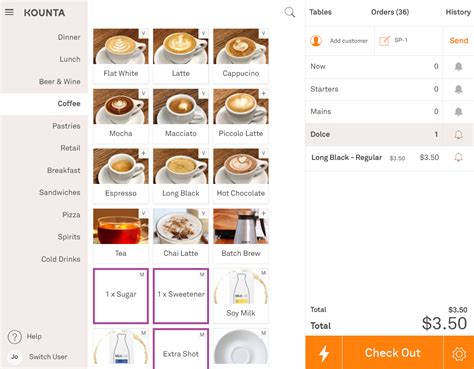This screenshot has height=369, width=474.
Task: Click the bell on Long Black - Regular
Action: pyautogui.click(x=459, y=157)
